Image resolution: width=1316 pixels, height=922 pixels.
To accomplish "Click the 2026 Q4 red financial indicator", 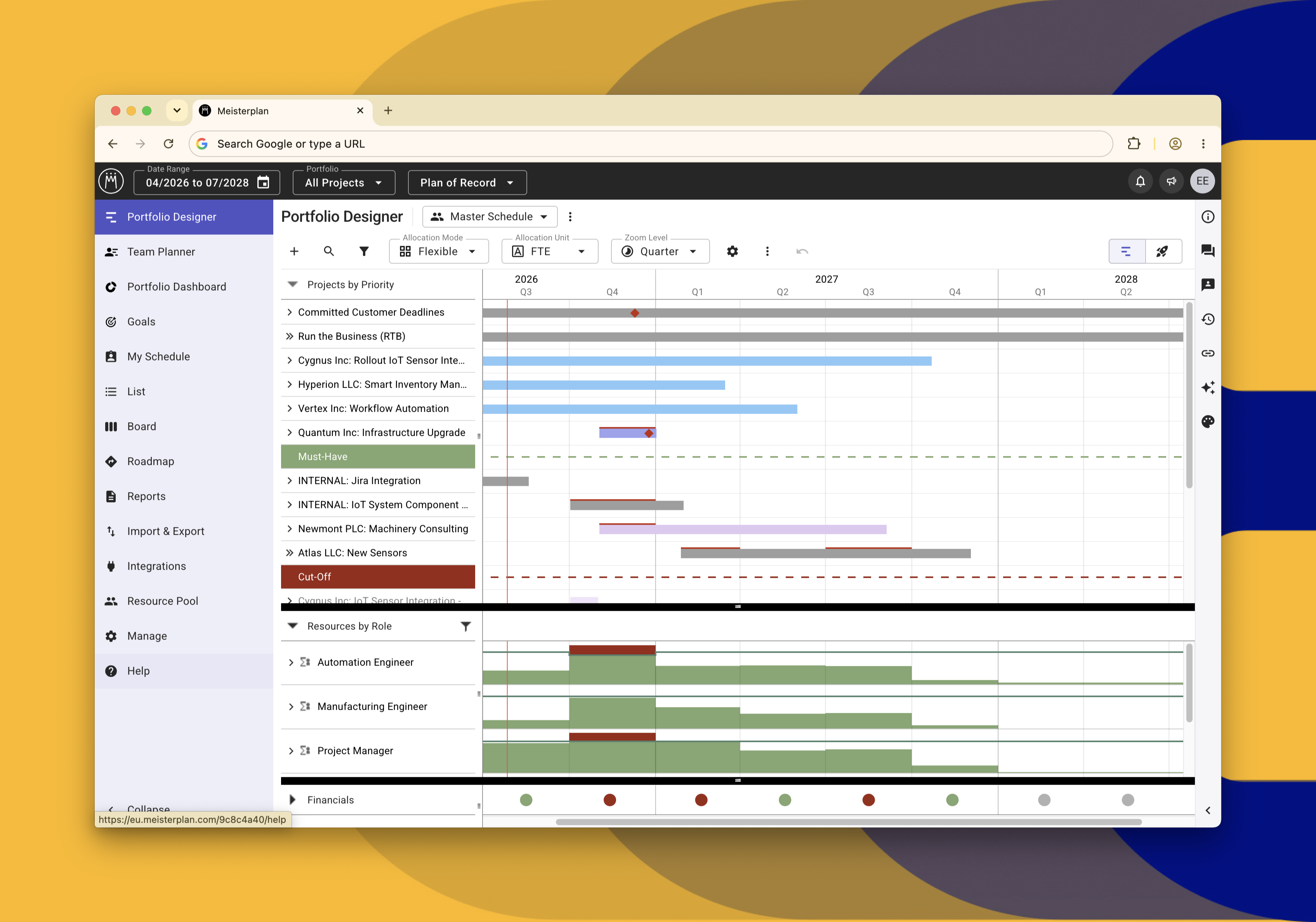I will (609, 800).
